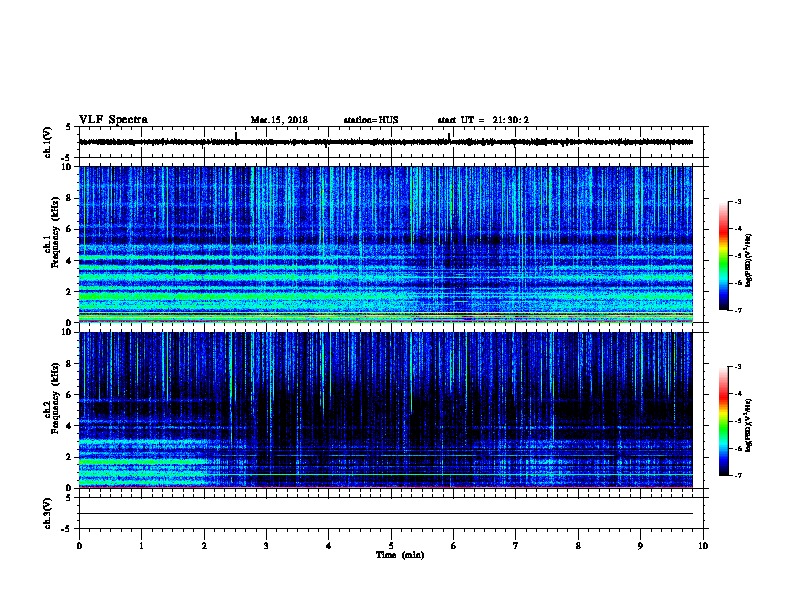Click the "-7" label on ch.1 colorbar
Image resolution: width=792 pixels, height=612 pixels.
737,310
